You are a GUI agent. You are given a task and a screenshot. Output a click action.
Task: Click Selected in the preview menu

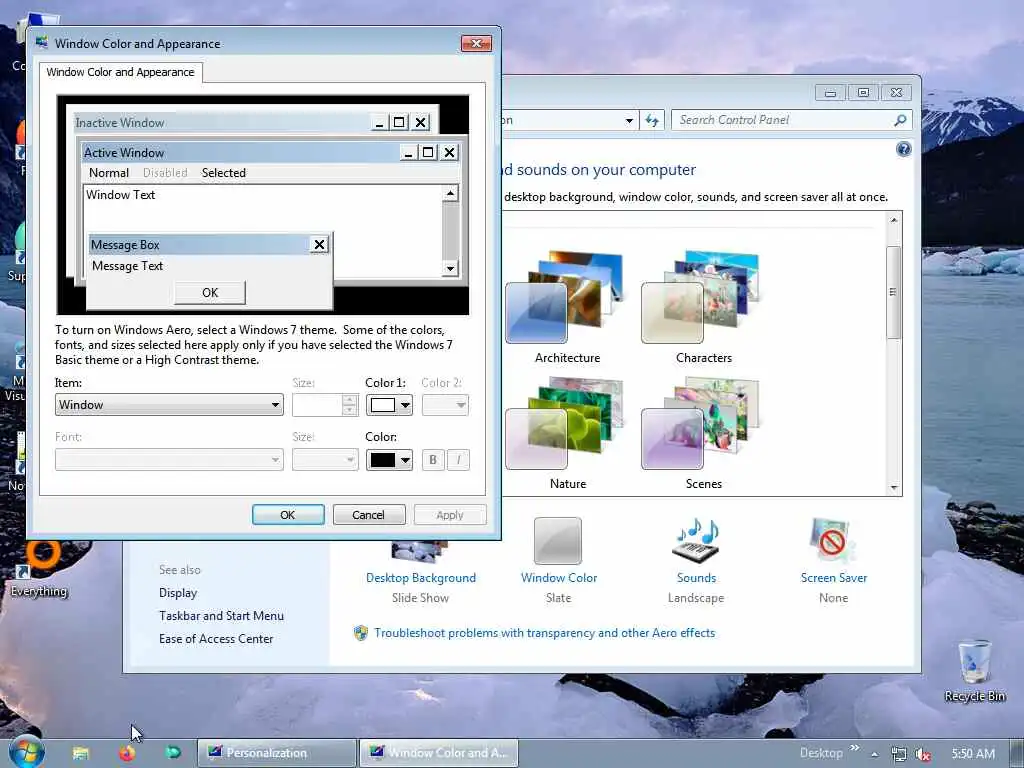[223, 172]
